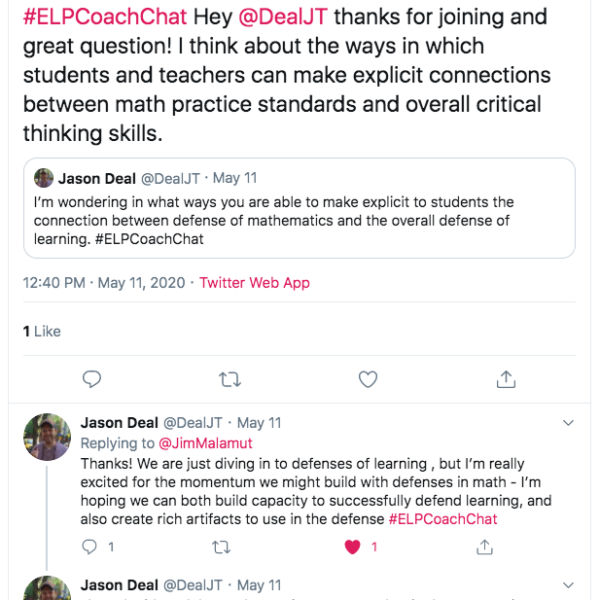Open the #ELPCoachChat hashtag in the main tweet
Screen dimensions: 600x600
[x=105, y=17]
